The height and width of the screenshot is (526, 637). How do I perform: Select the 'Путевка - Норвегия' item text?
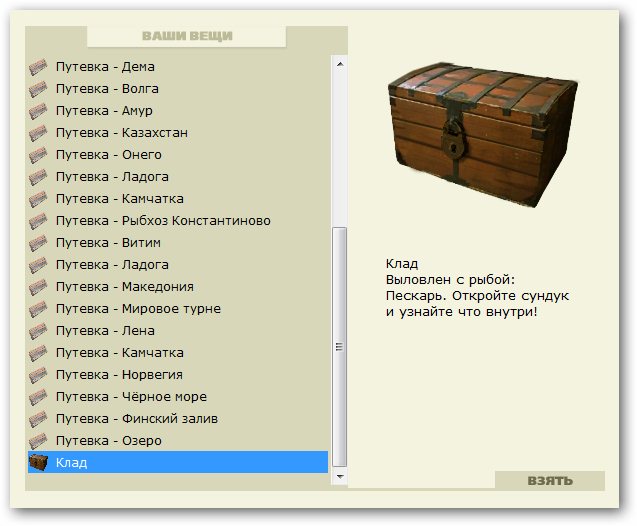coord(119,374)
